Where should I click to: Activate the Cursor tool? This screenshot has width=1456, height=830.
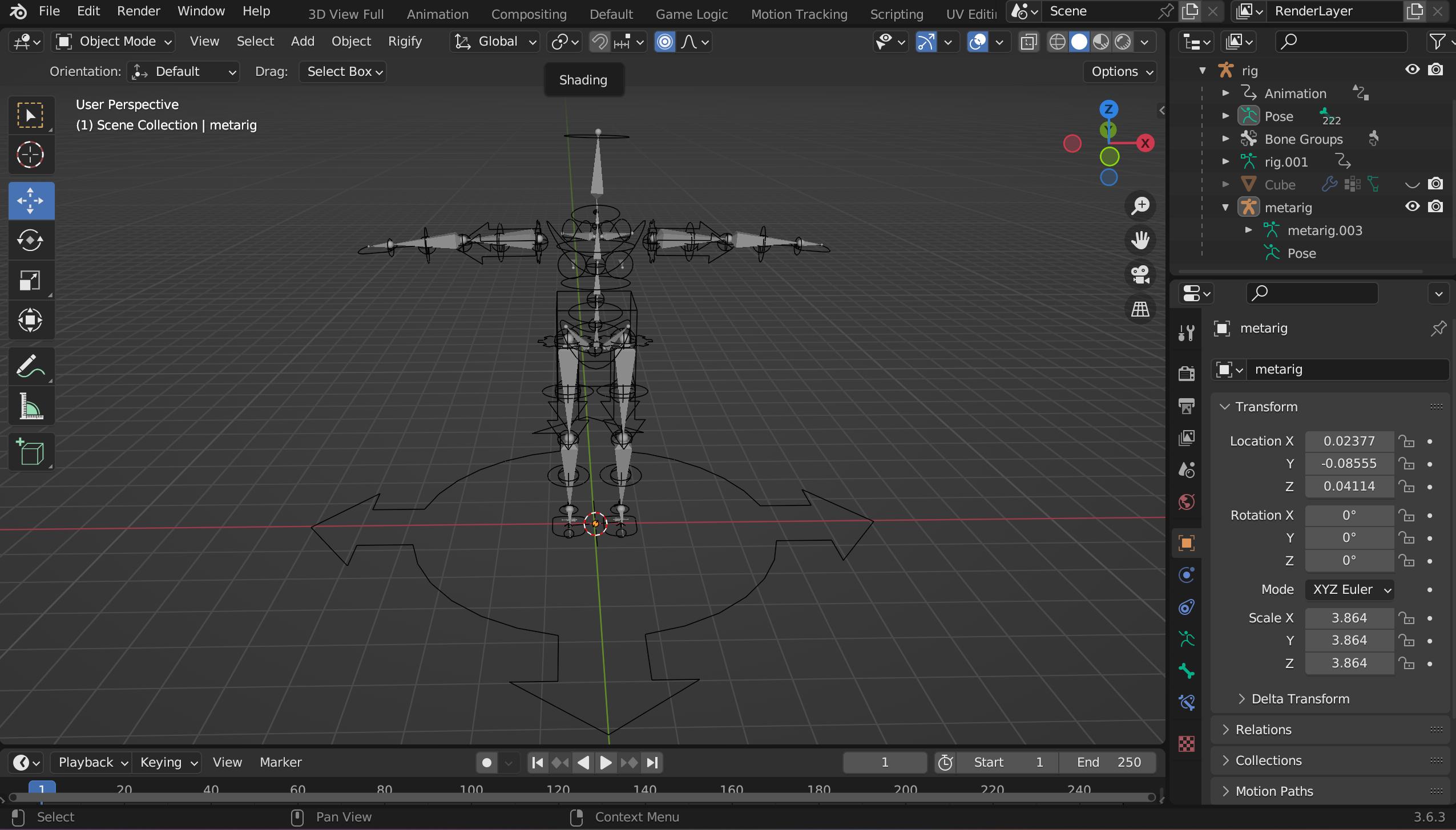31,155
